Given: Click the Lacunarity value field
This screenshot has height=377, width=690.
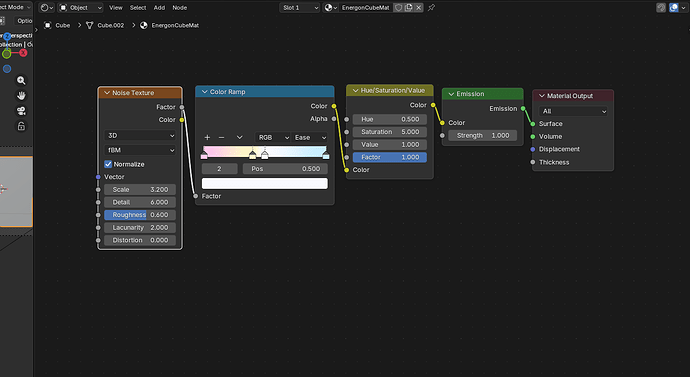Looking at the screenshot, I should pyautogui.click(x=140, y=228).
